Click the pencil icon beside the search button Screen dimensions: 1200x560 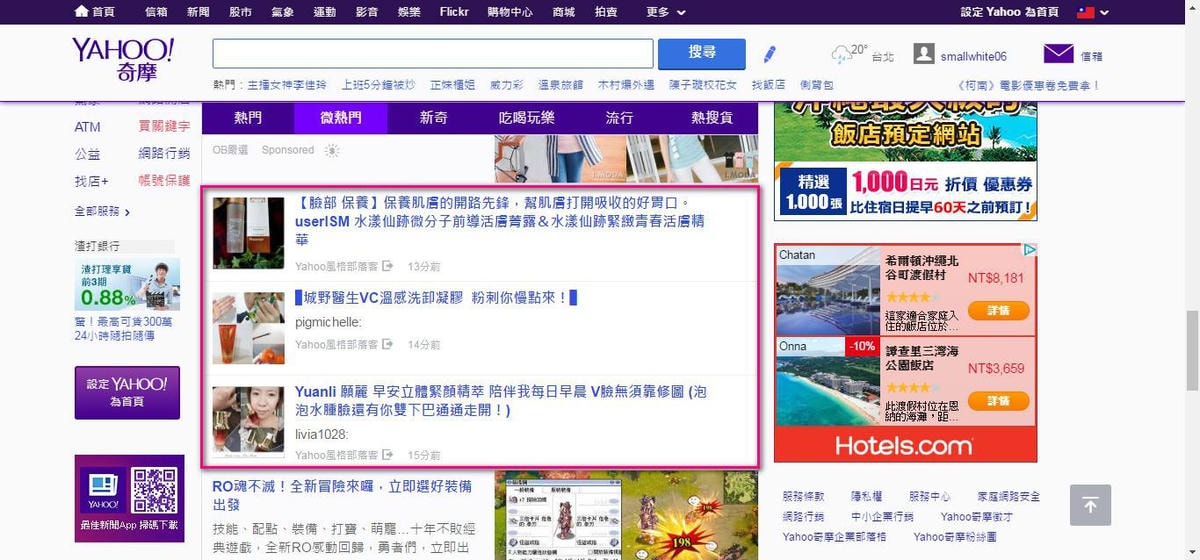coord(769,54)
